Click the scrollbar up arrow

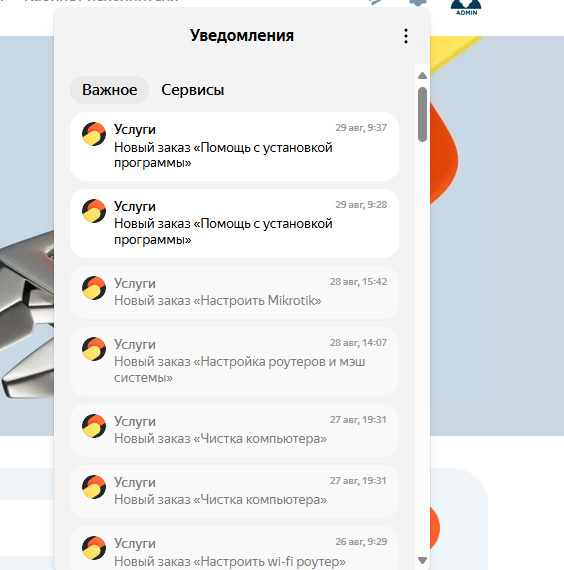422,76
